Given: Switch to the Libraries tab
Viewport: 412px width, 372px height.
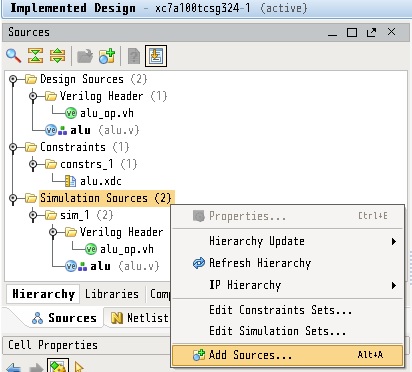Looking at the screenshot, I should click(112, 294).
